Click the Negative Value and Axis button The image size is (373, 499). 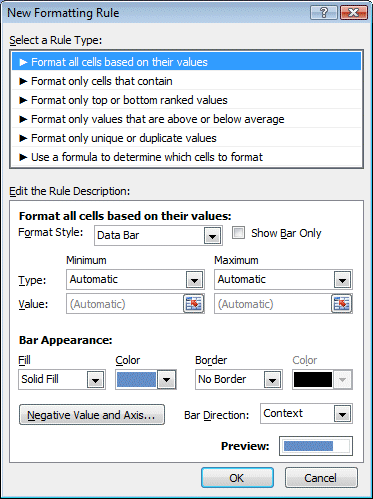click(92, 415)
